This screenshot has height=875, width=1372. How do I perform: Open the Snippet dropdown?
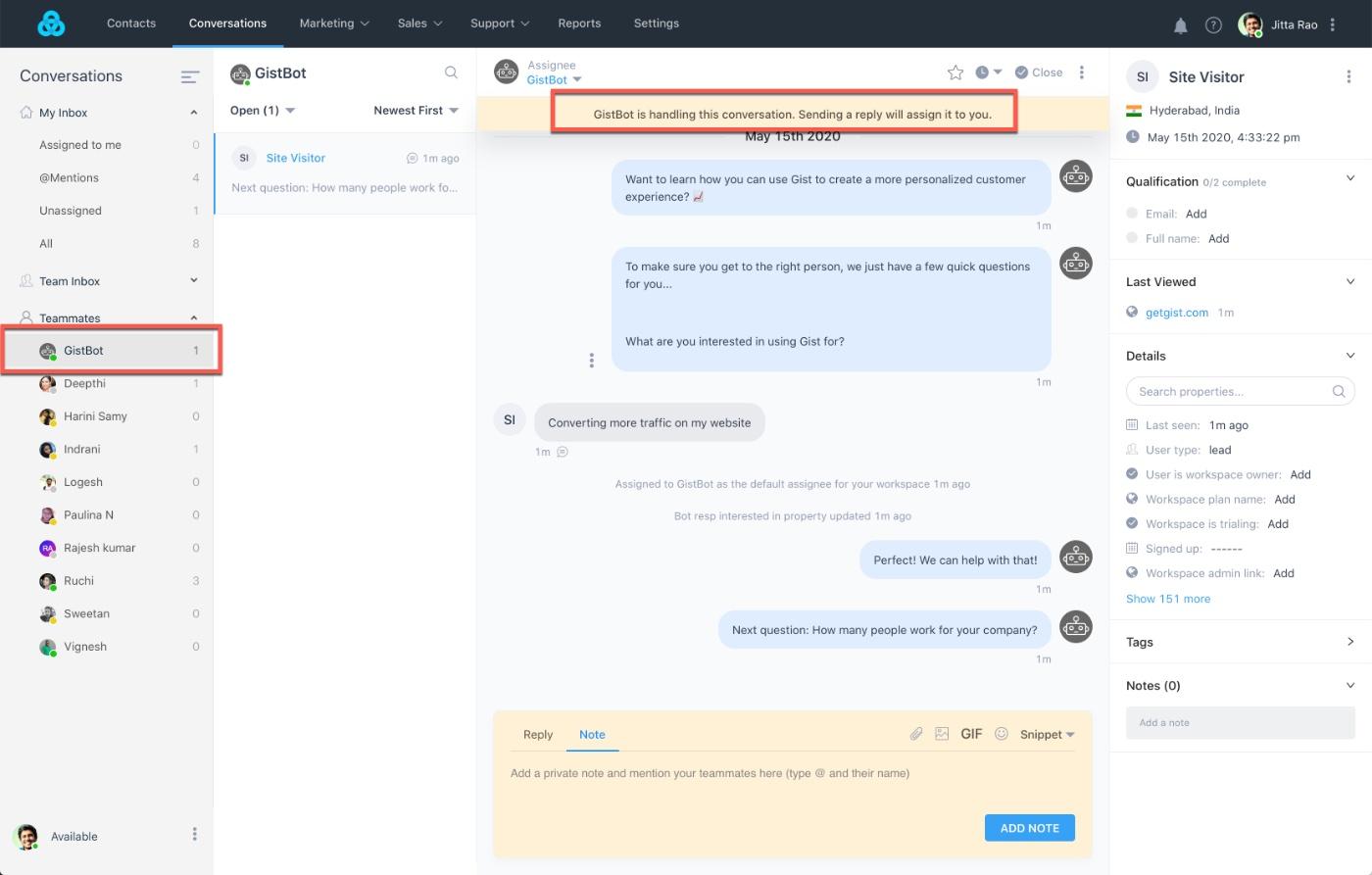pyautogui.click(x=1048, y=734)
